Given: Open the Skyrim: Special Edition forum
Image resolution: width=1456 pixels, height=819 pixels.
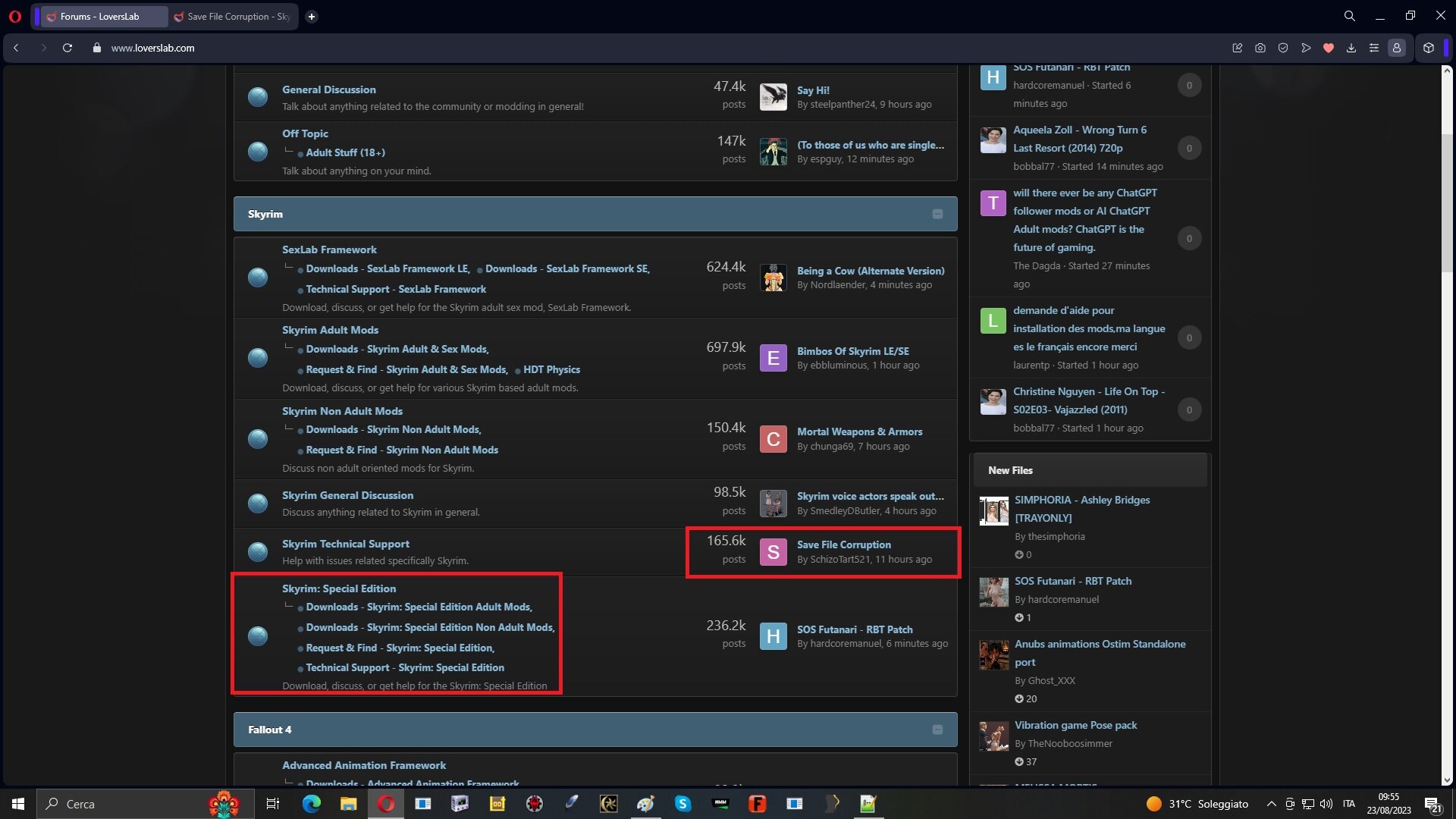Looking at the screenshot, I should 339,588.
